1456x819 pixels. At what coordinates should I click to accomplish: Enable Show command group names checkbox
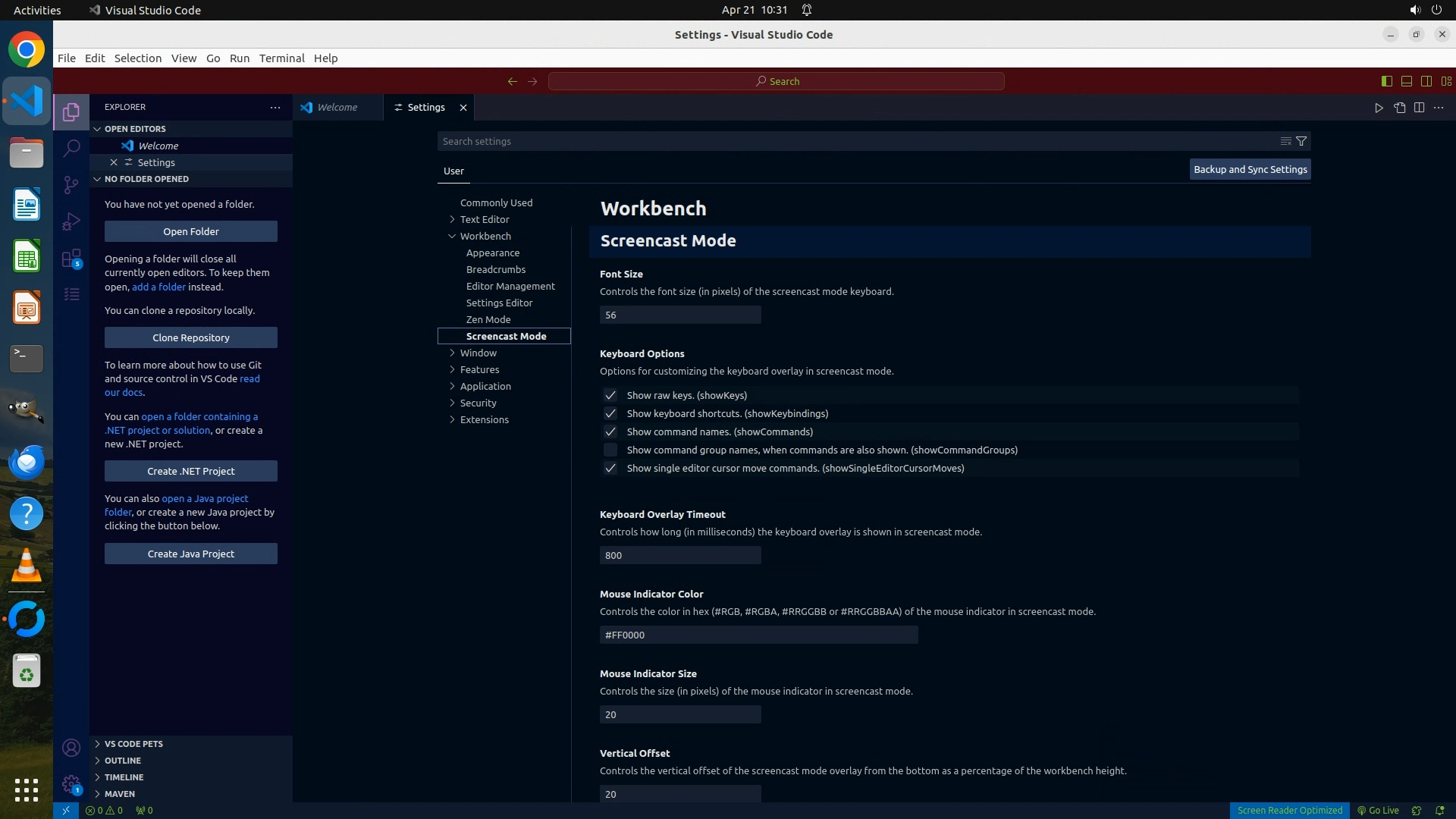(610, 450)
